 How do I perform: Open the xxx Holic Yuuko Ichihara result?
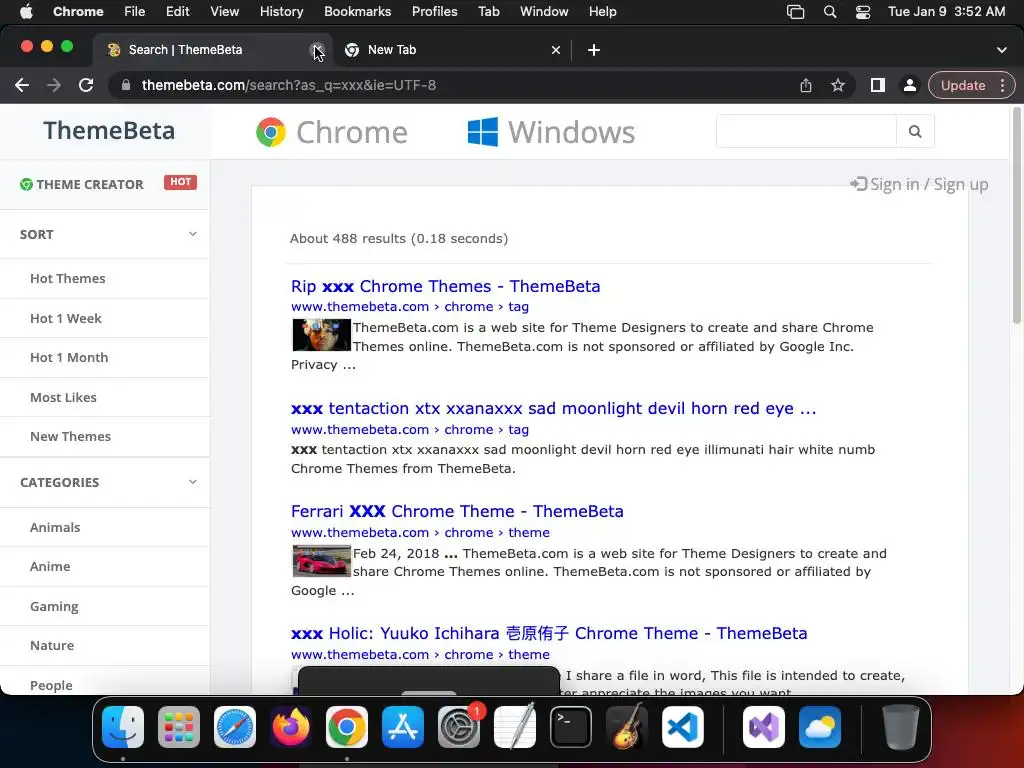pos(549,633)
